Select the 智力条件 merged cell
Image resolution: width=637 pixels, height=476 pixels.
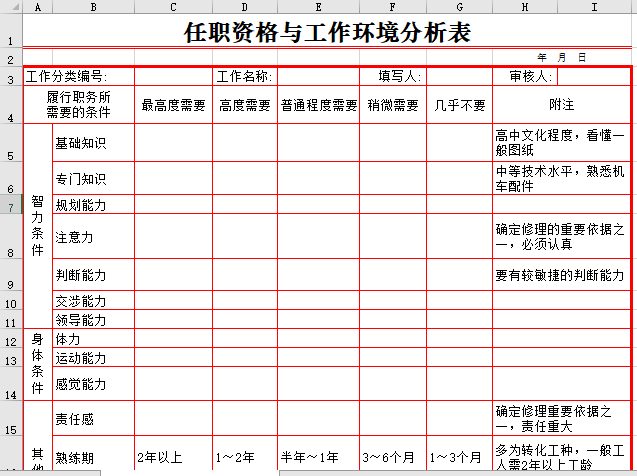tap(38, 227)
